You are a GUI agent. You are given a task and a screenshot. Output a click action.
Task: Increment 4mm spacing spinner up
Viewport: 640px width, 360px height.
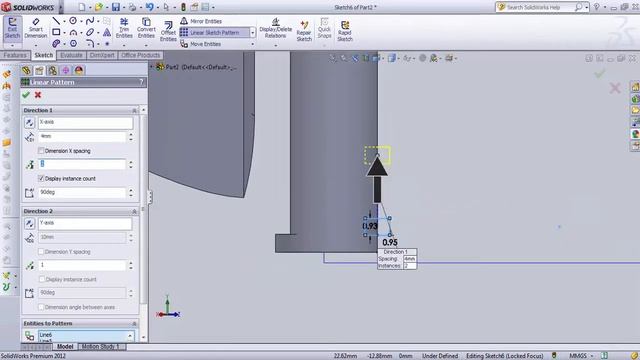[x=131, y=134]
